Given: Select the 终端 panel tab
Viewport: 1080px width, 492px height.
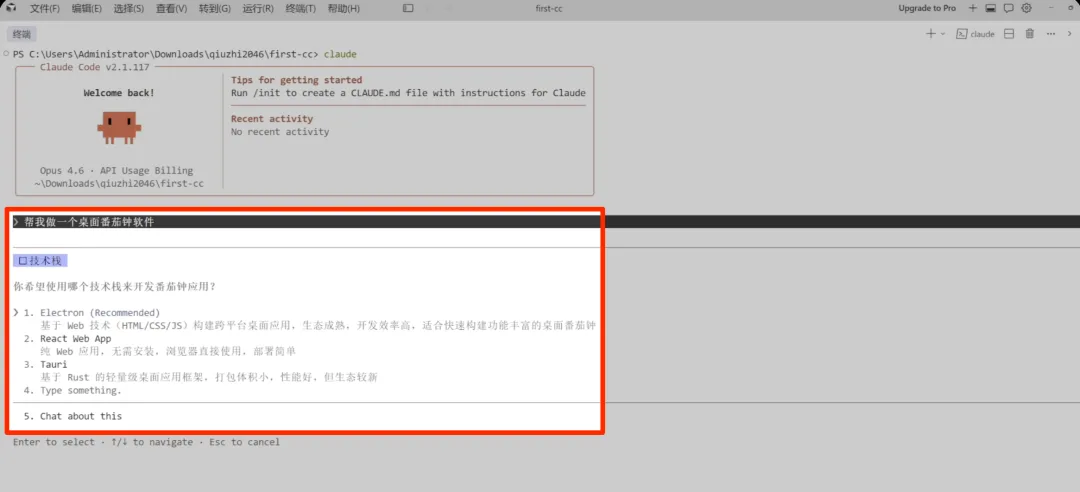Looking at the screenshot, I should pyautogui.click(x=22, y=34).
